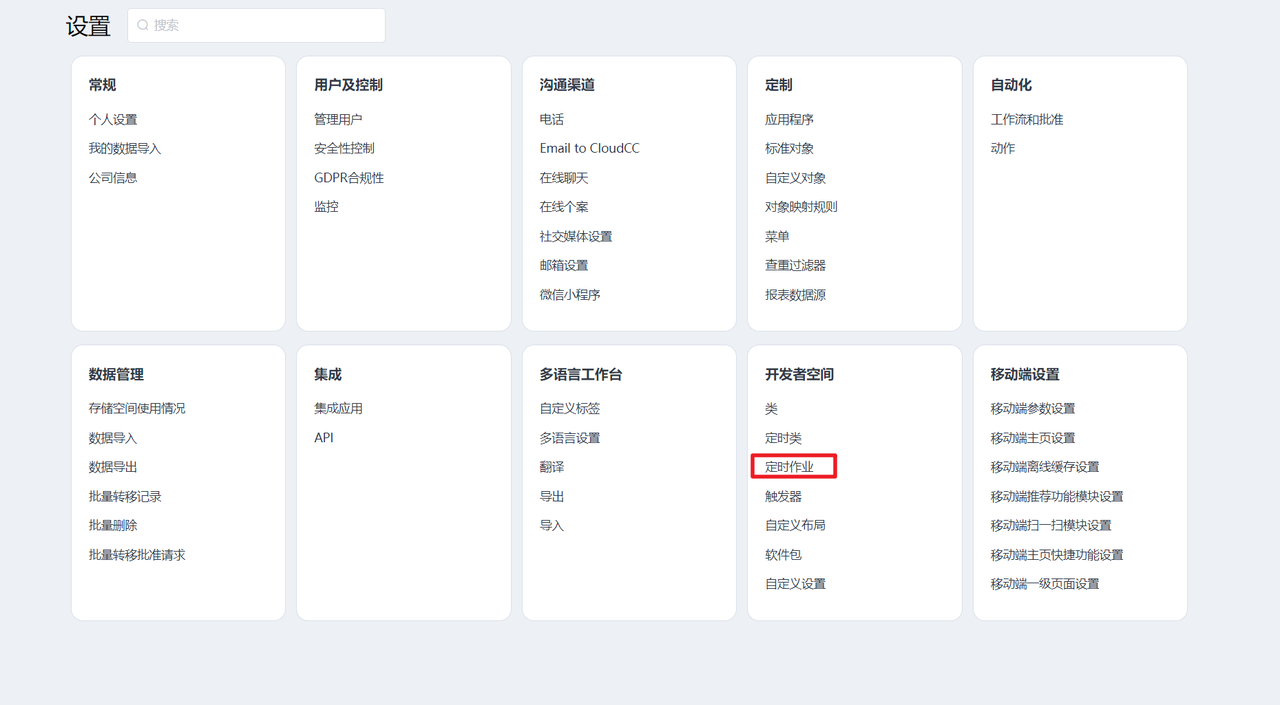This screenshot has width=1280, height=705.
Task: Open 公司信息 link
Action: 113,178
